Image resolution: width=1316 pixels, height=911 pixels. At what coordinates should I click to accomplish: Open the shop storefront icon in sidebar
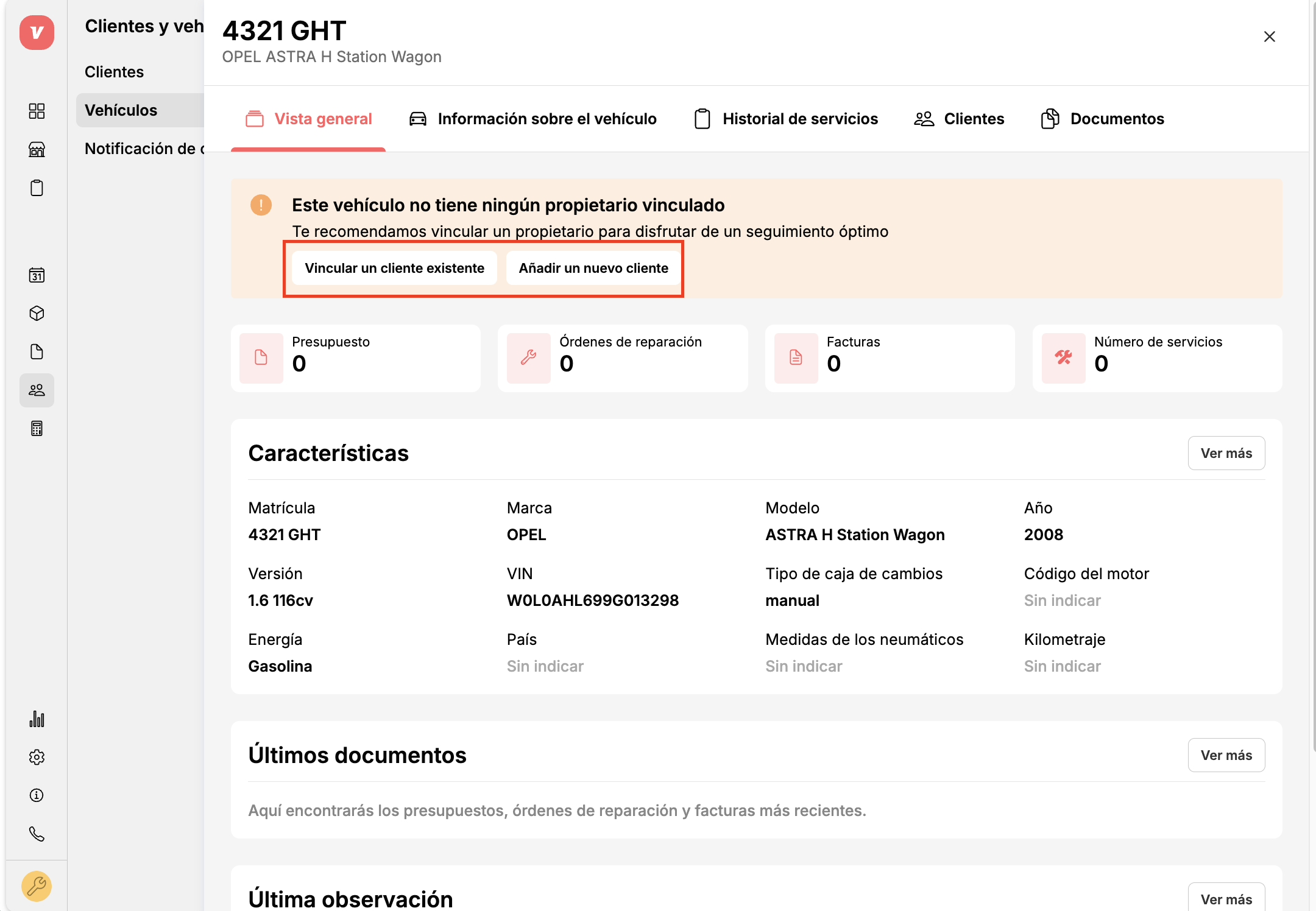(x=37, y=149)
